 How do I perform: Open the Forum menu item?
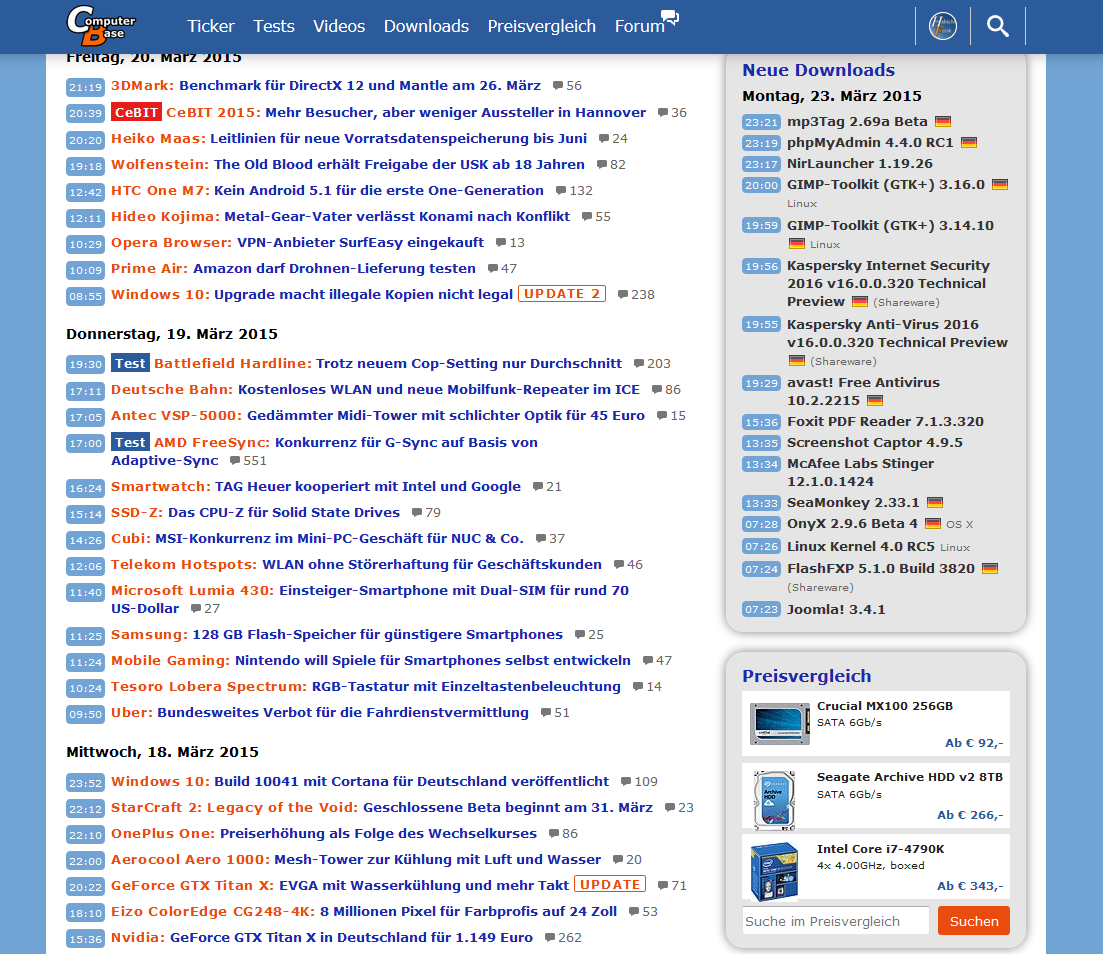pyautogui.click(x=639, y=26)
